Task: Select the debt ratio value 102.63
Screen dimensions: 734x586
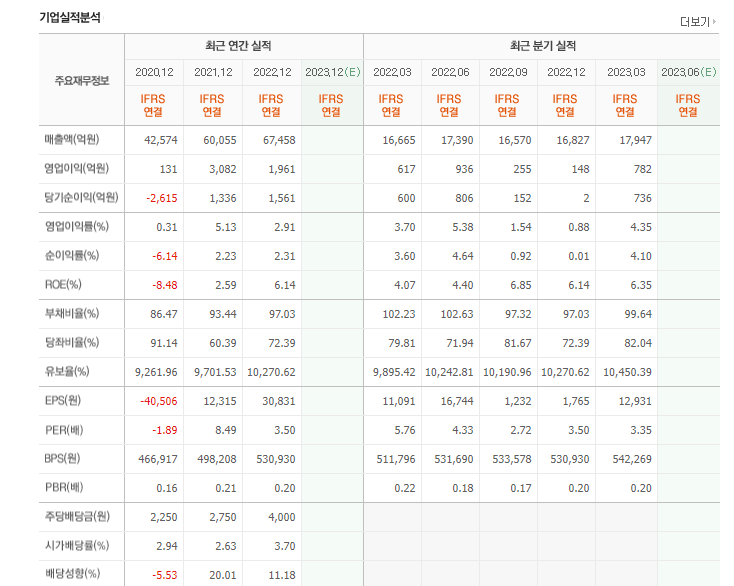Action: (x=457, y=315)
